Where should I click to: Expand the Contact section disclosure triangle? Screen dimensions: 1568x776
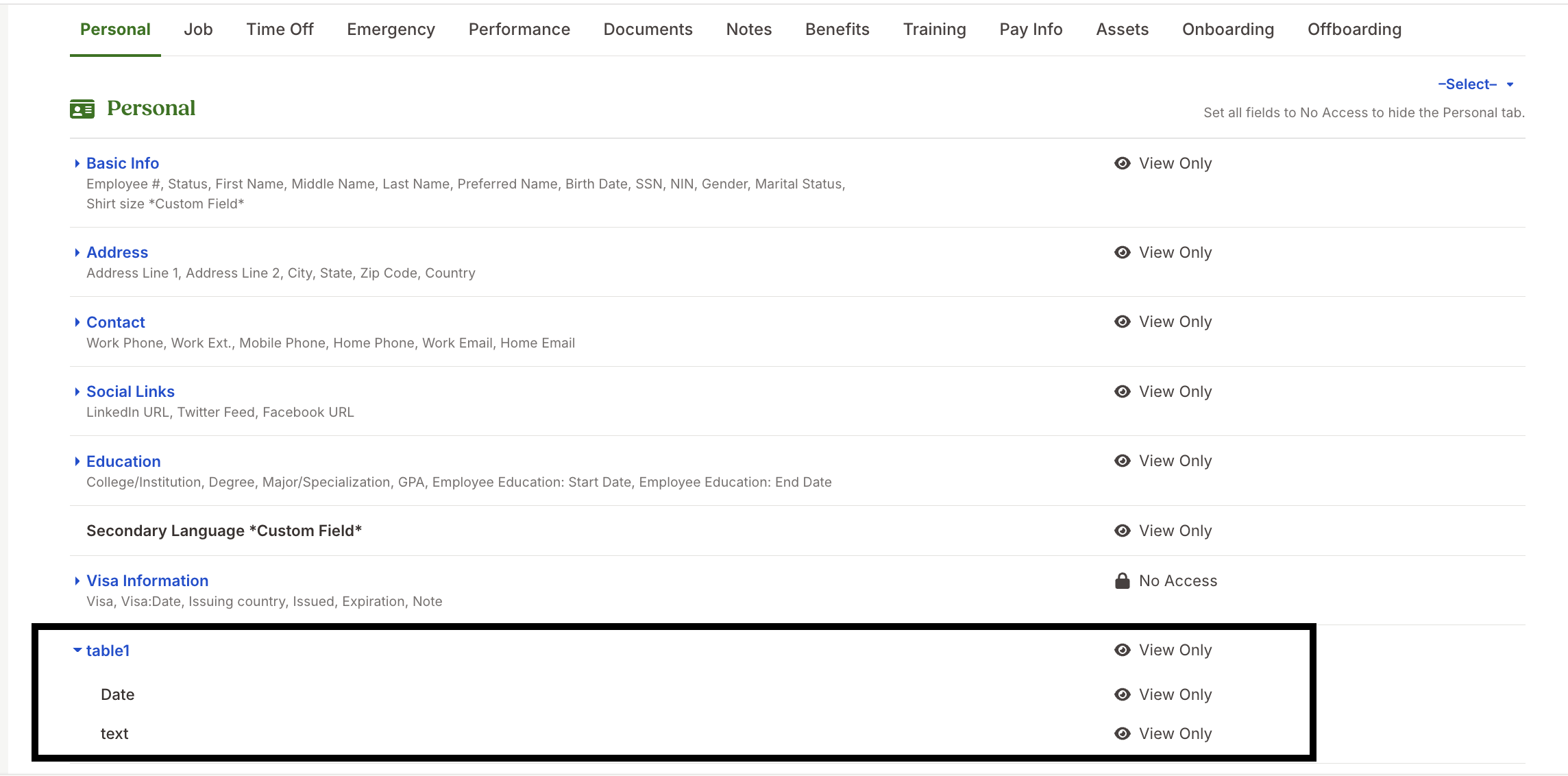tap(77, 322)
